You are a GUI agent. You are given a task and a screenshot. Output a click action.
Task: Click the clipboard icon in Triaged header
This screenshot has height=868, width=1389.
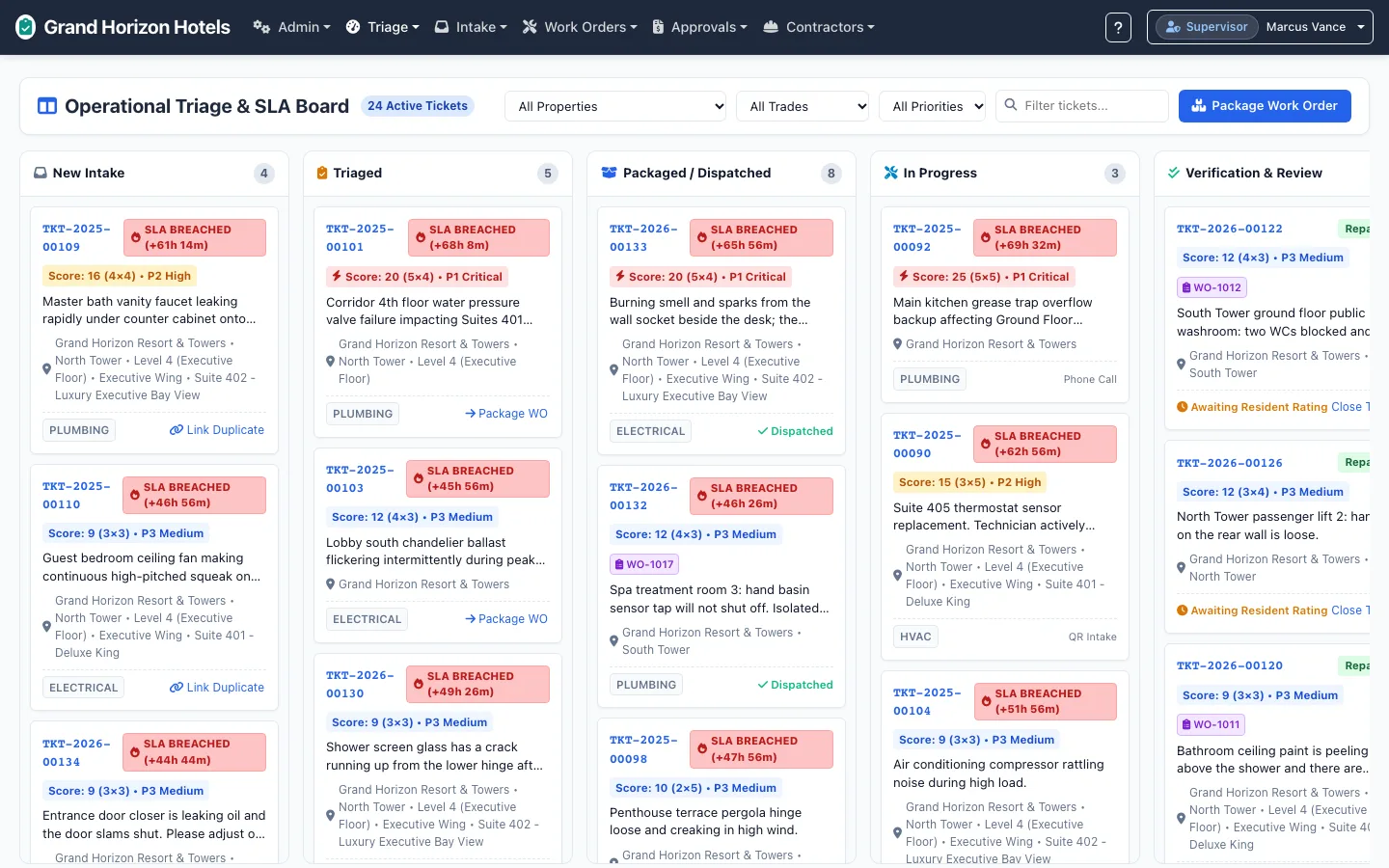322,174
